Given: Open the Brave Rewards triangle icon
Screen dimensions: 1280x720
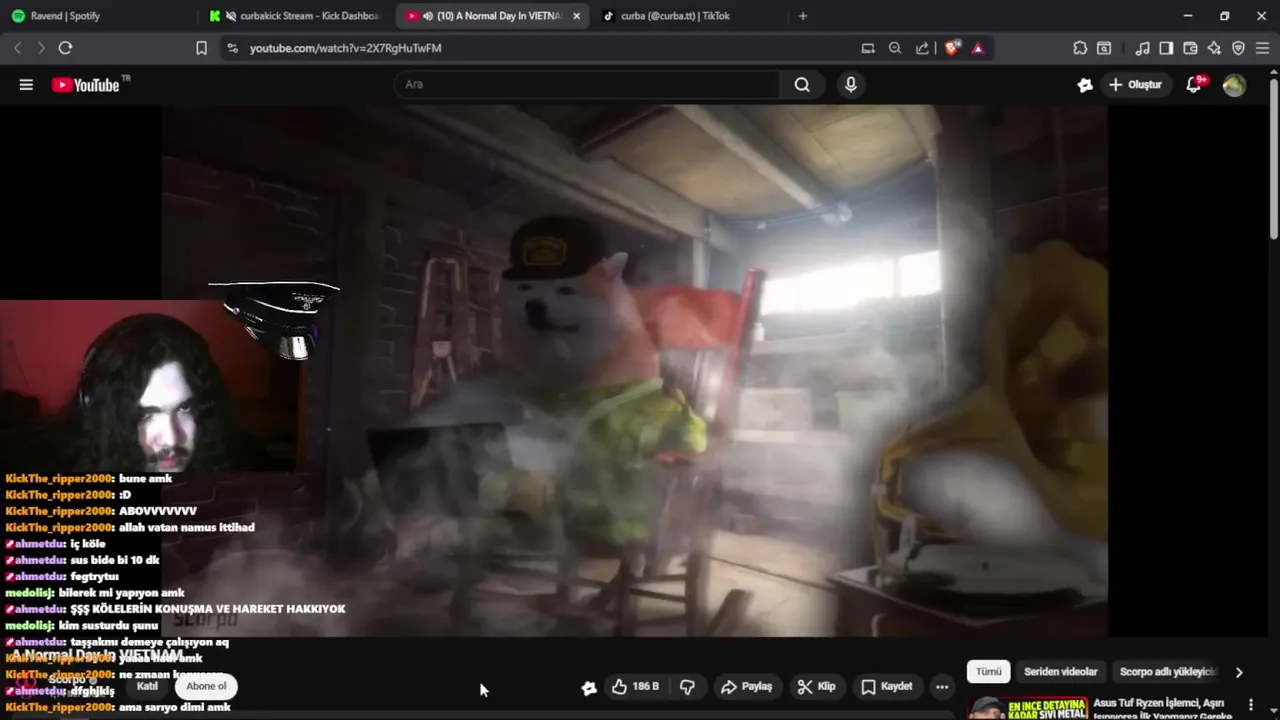Looking at the screenshot, I should [x=977, y=48].
